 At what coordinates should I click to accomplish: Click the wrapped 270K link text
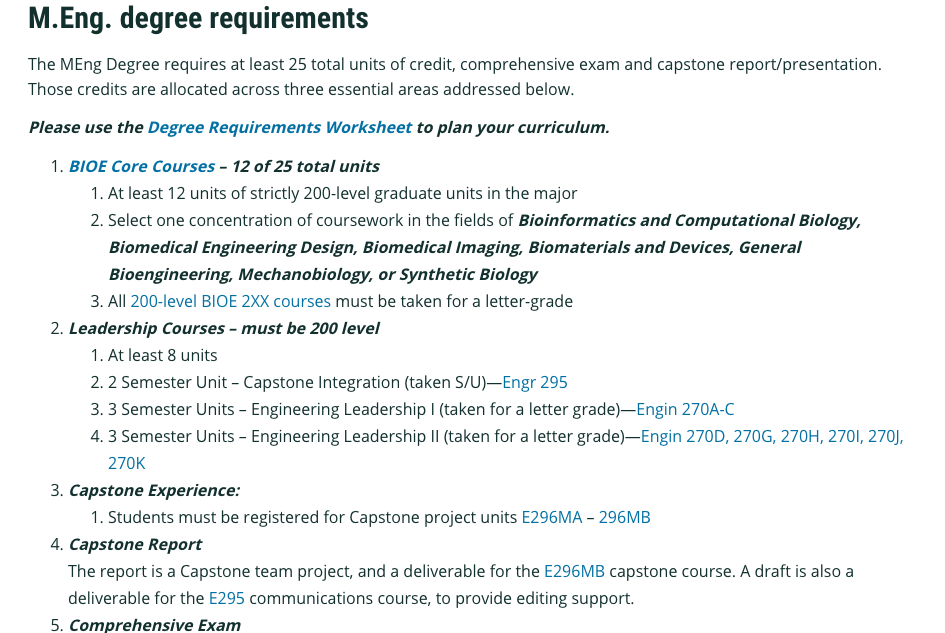(x=127, y=463)
